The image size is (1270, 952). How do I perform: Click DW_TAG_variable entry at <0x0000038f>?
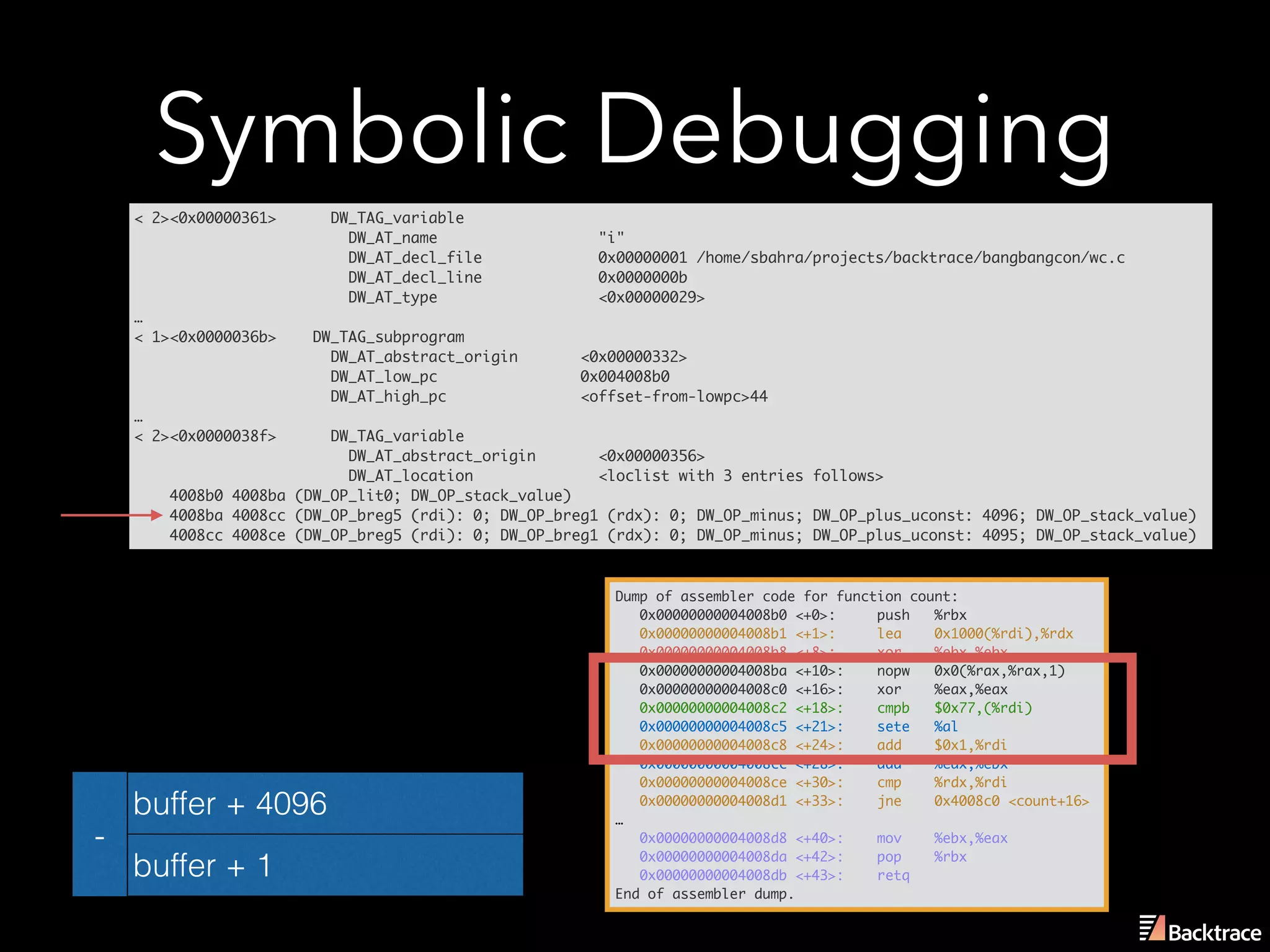point(299,436)
